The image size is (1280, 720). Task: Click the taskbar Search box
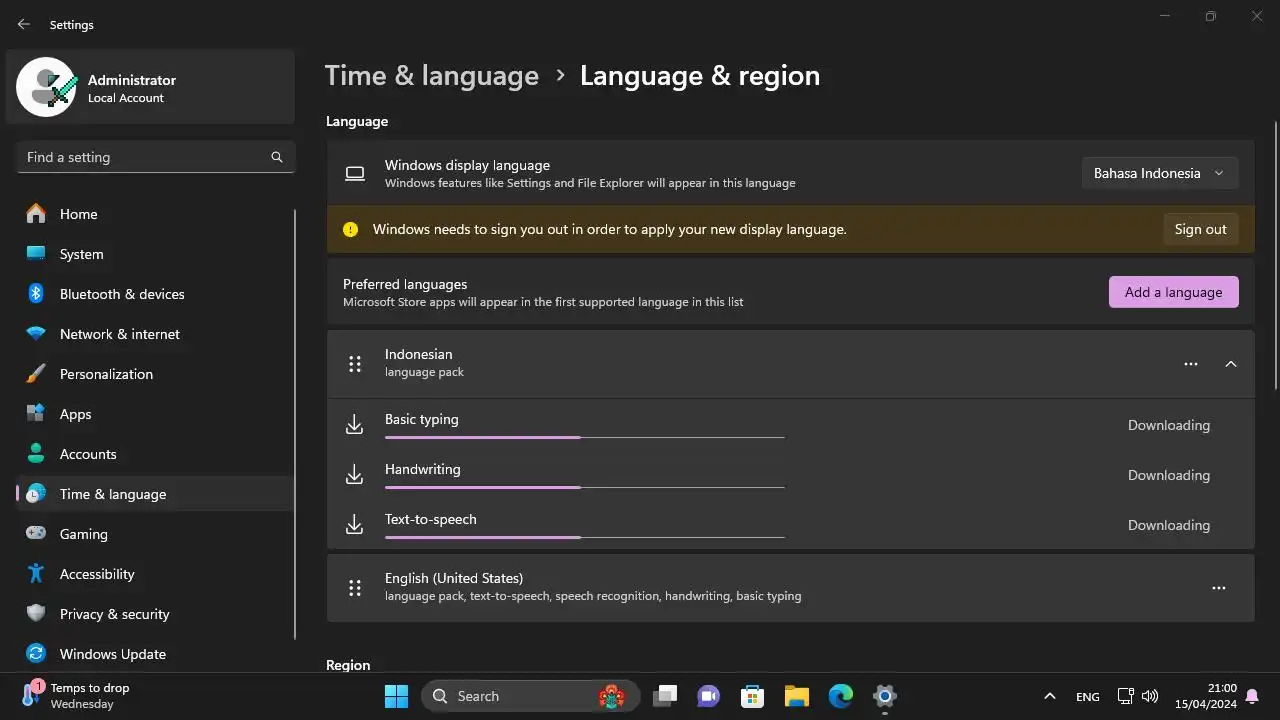pos(530,696)
